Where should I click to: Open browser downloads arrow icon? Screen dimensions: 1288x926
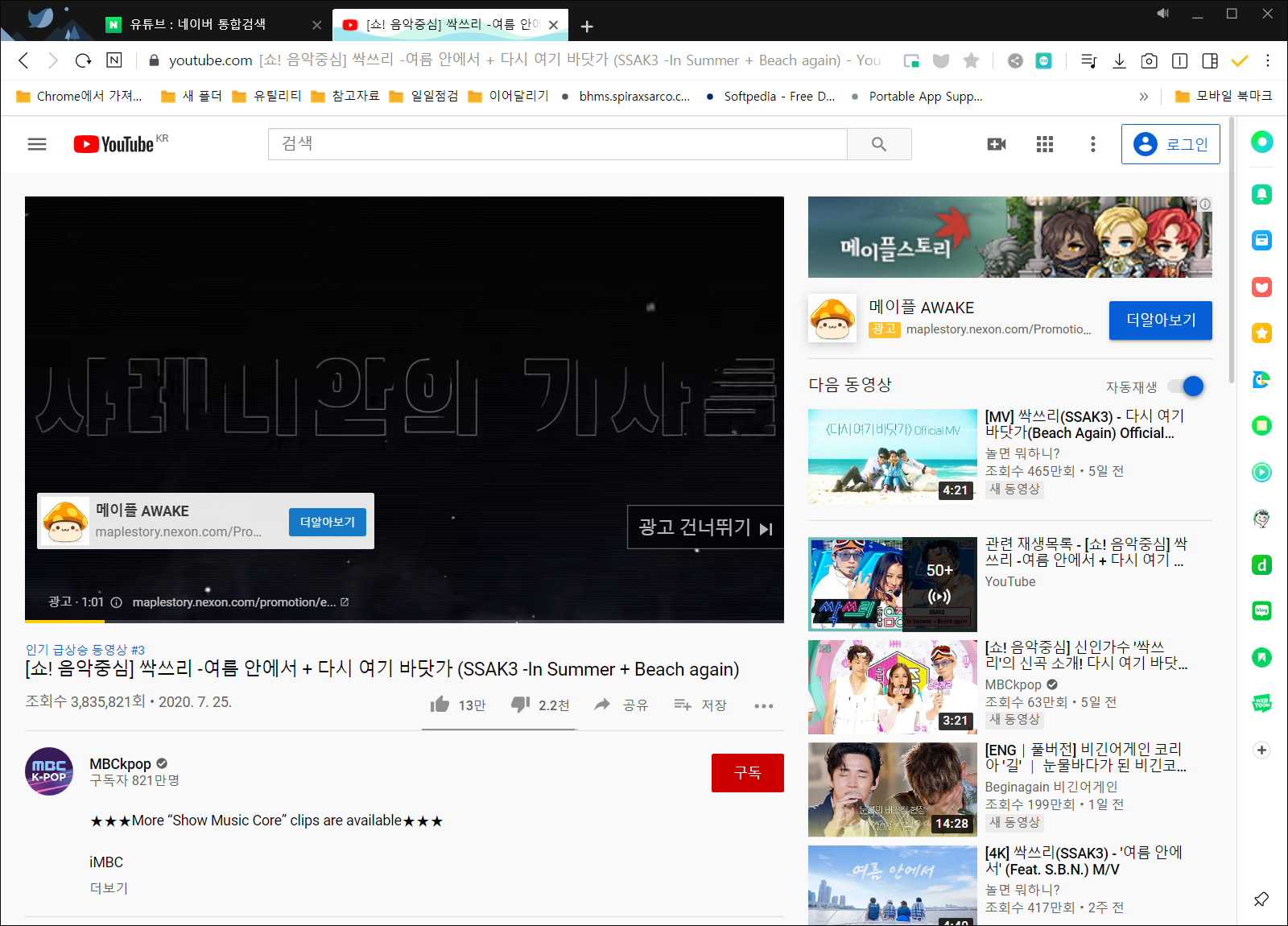pos(1119,60)
